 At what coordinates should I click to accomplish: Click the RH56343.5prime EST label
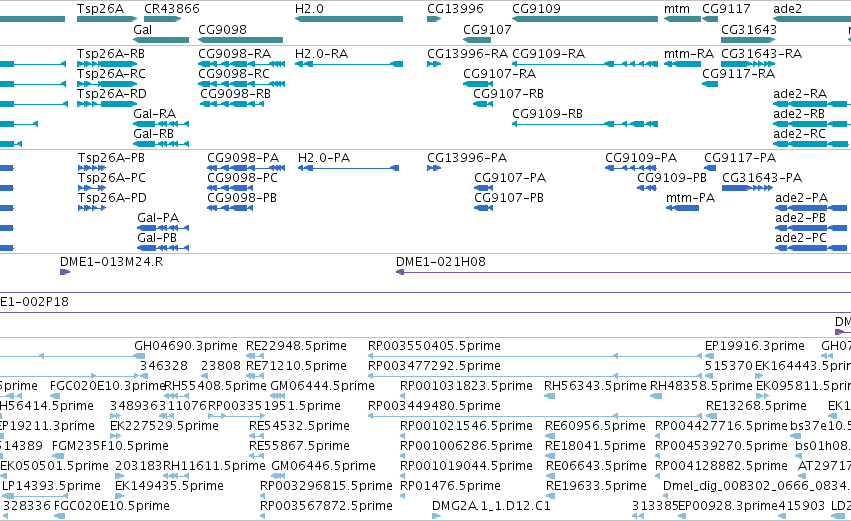595,386
